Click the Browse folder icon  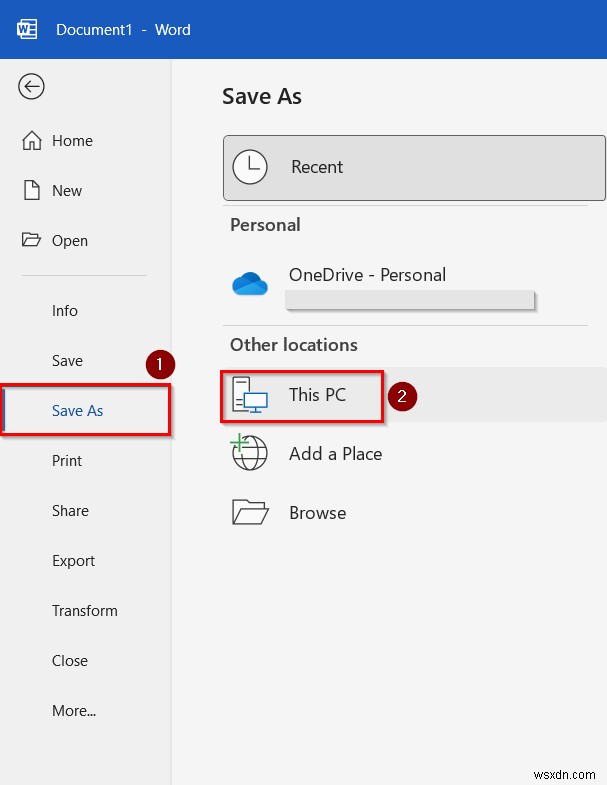(250, 512)
